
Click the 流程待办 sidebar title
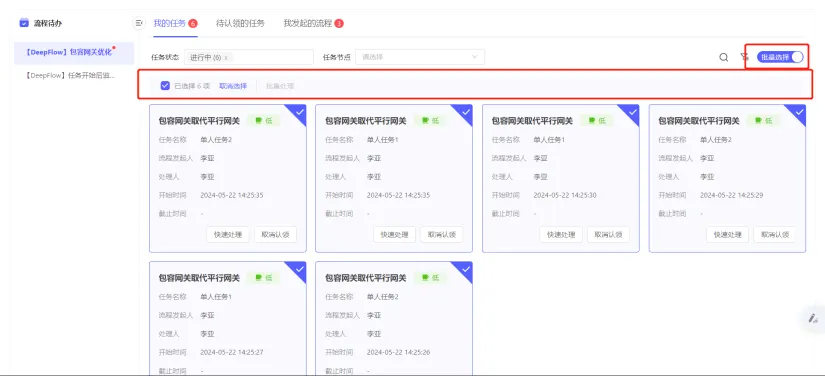click(48, 23)
